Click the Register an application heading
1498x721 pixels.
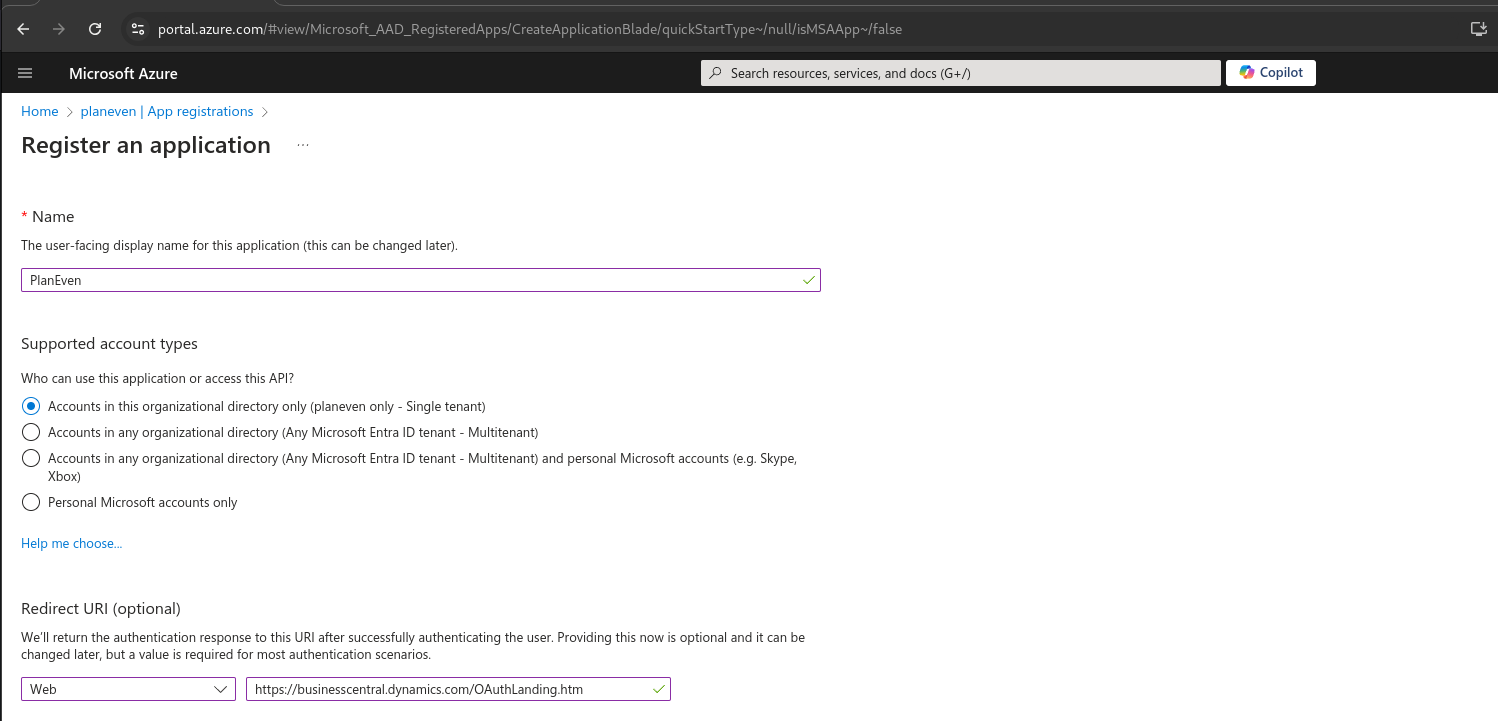[146, 145]
